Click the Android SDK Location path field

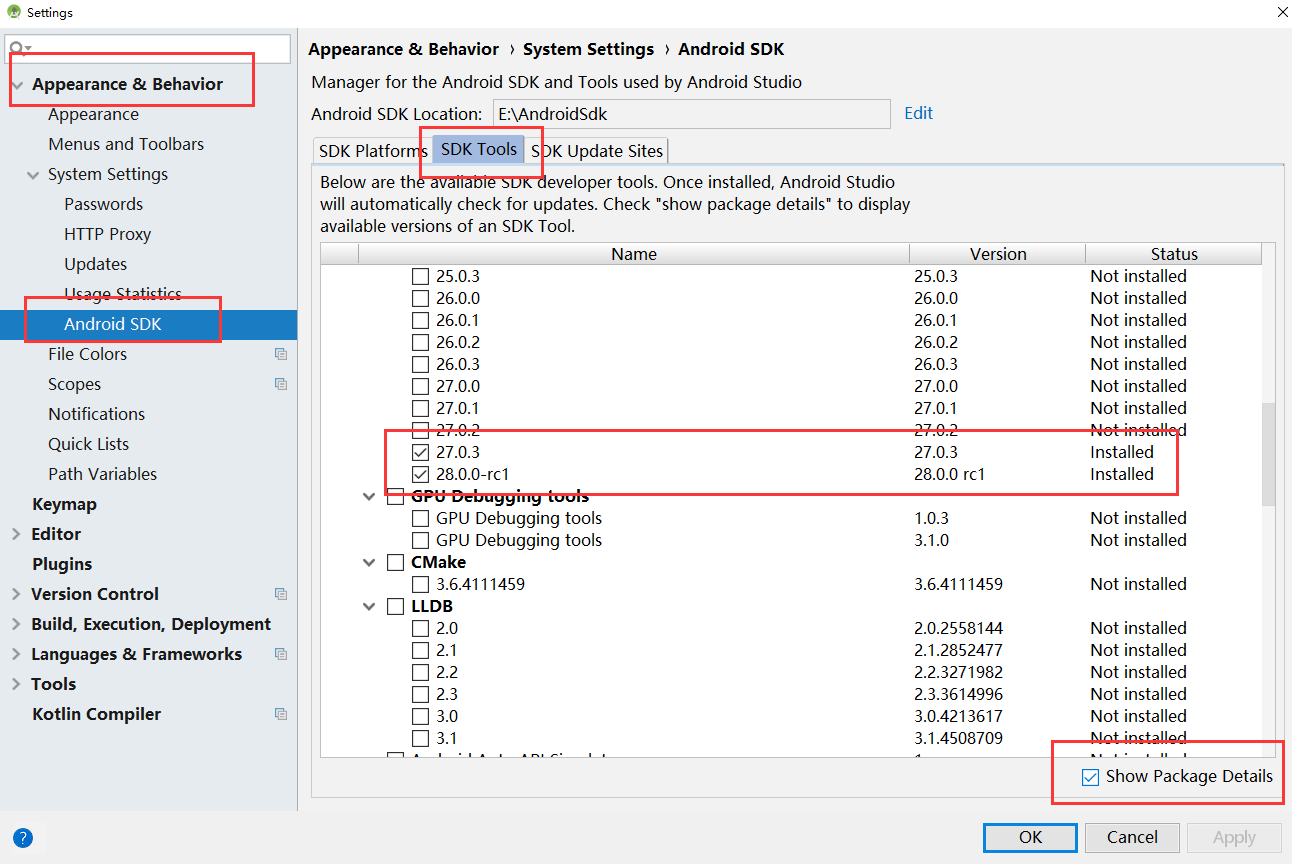pyautogui.click(x=691, y=114)
